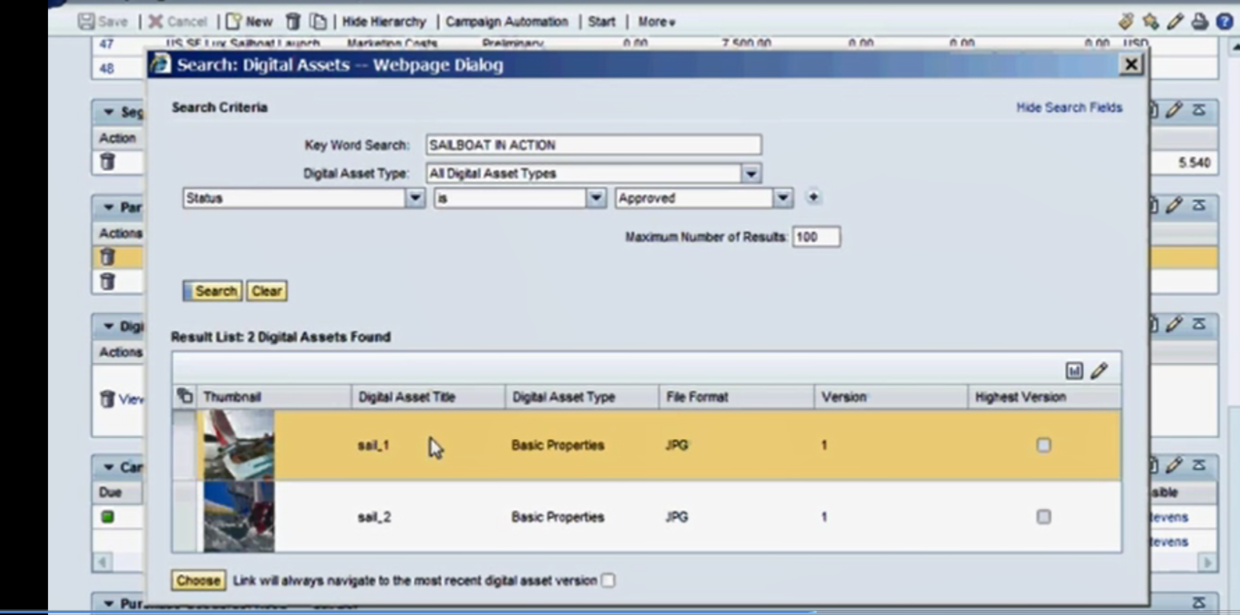Screen dimensions: 1240x615
Task: Click the trash icon in the top toolbar
Action: (293, 21)
